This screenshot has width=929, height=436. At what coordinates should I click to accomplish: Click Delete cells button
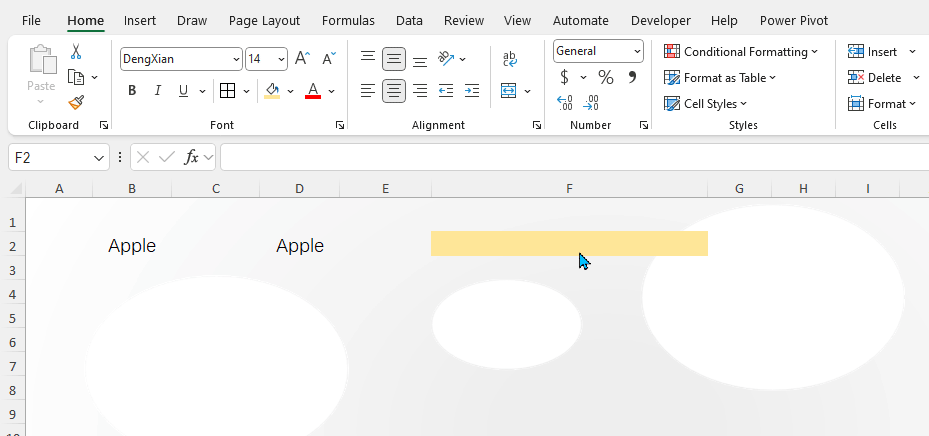[875, 78]
